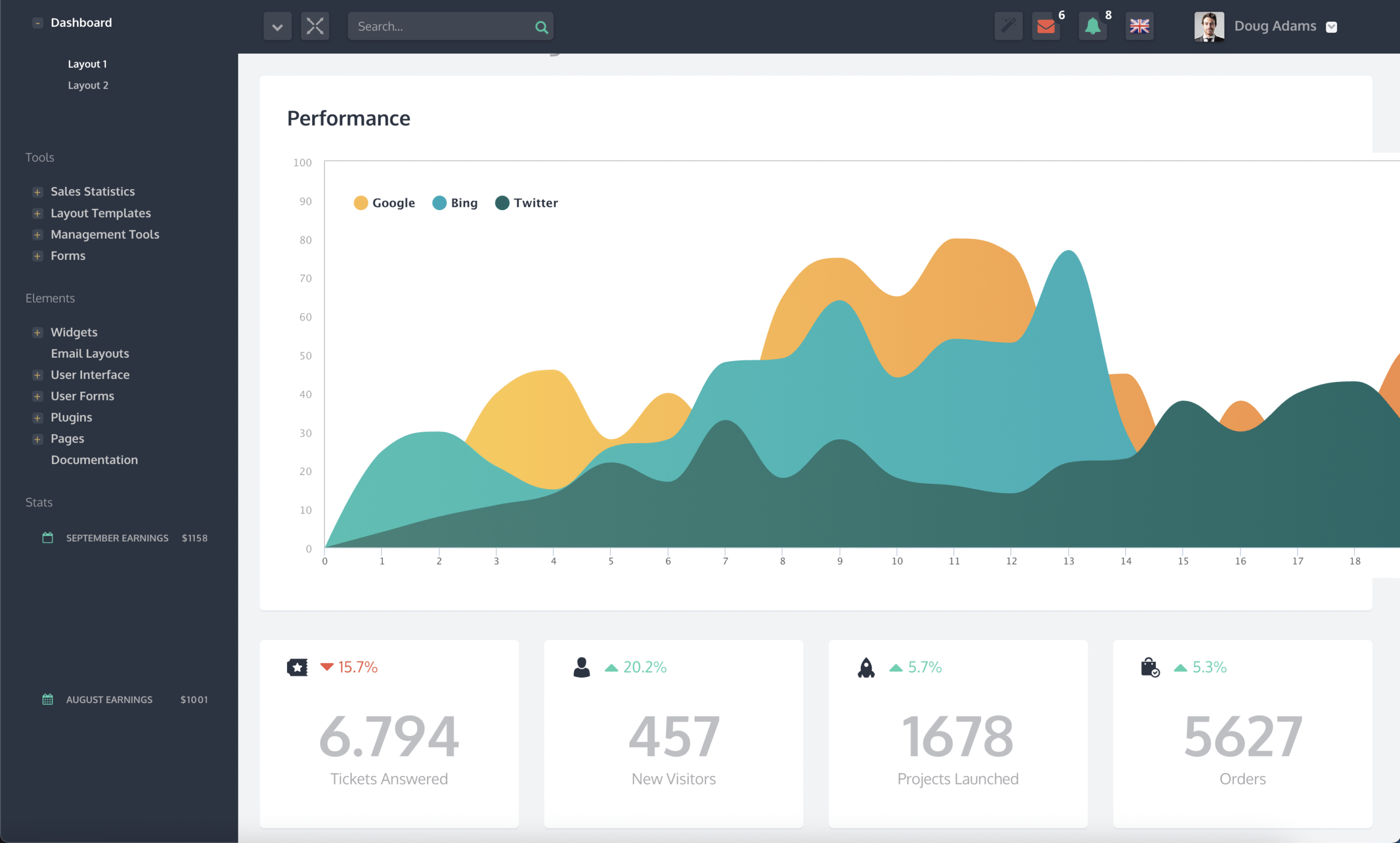Click the ticket icon on Tickets Answered card
This screenshot has height=843, width=1400.
tap(297, 667)
